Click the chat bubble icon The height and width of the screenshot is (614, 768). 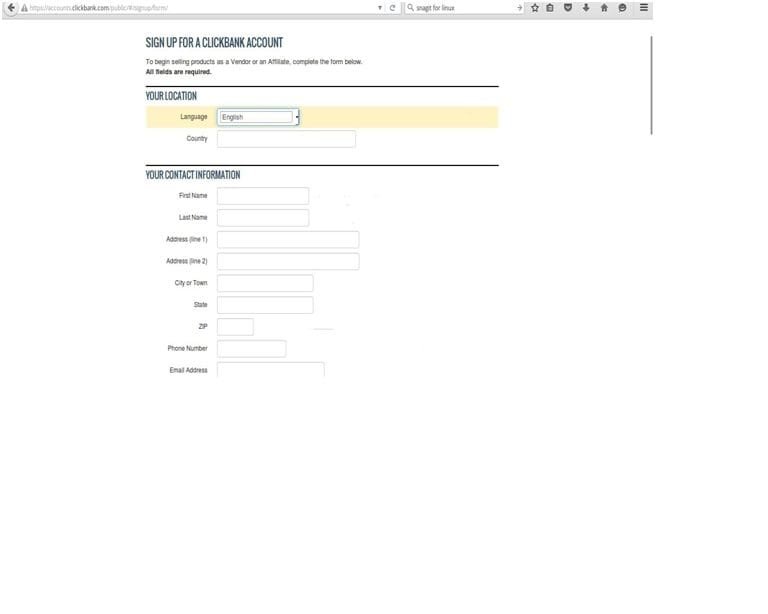622,8
